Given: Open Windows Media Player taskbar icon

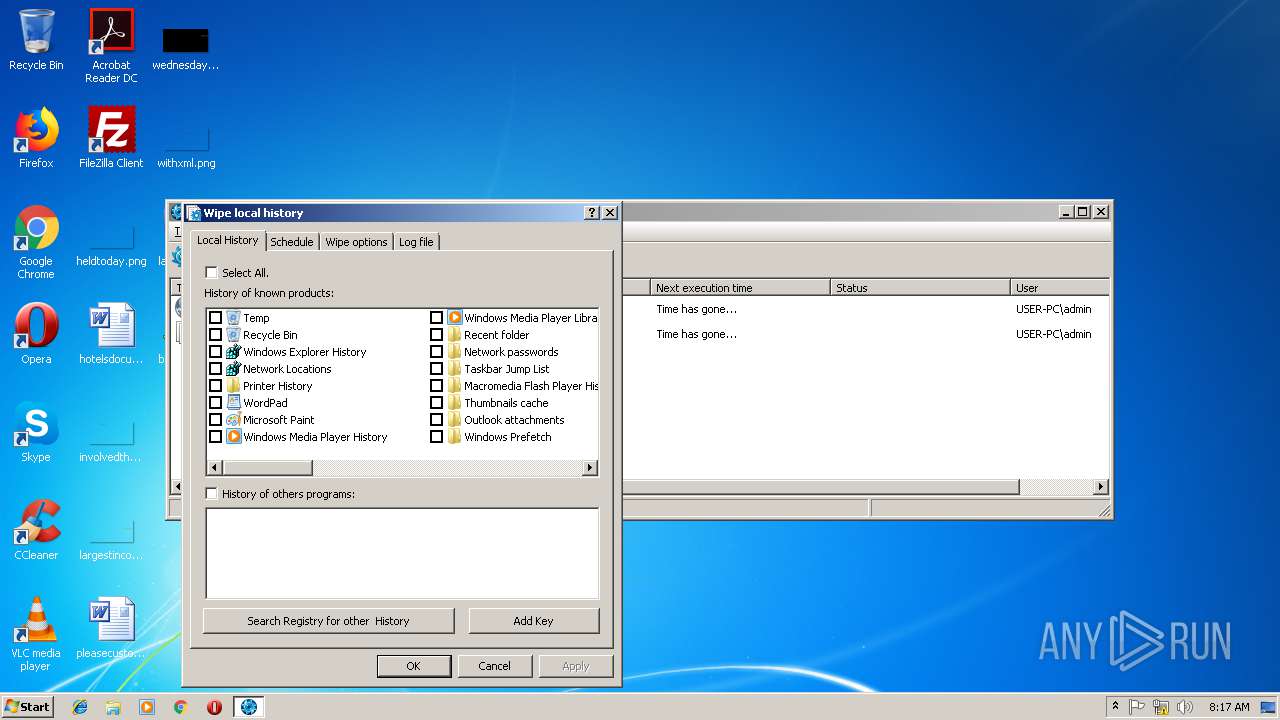Looking at the screenshot, I should [x=147, y=707].
